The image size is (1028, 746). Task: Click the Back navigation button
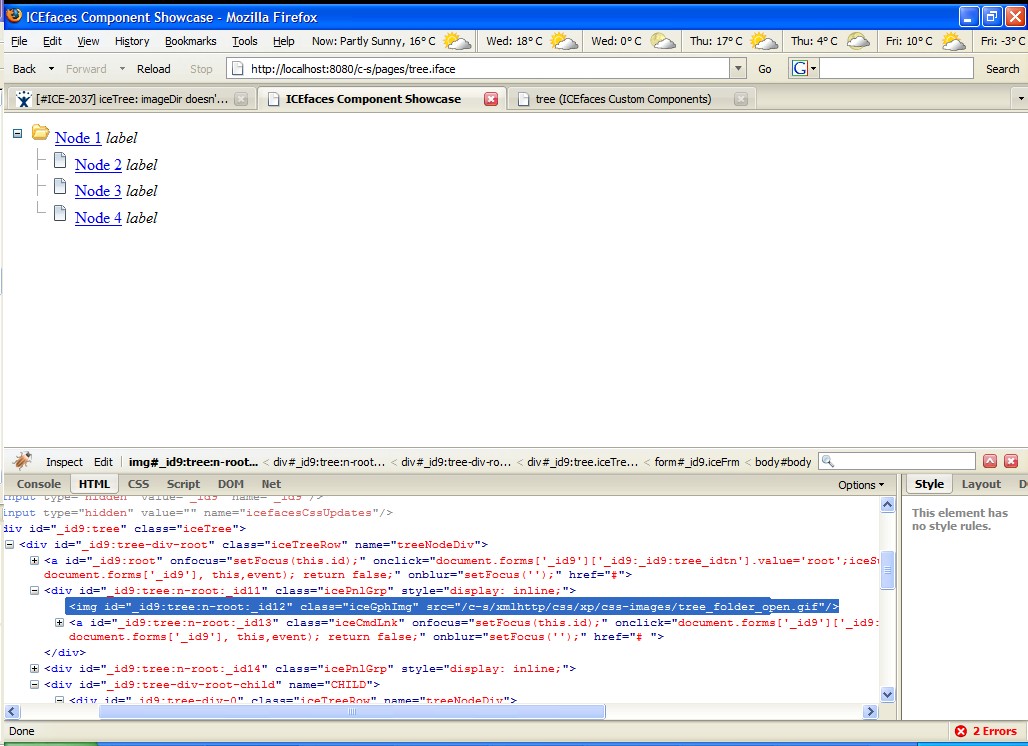[x=24, y=69]
